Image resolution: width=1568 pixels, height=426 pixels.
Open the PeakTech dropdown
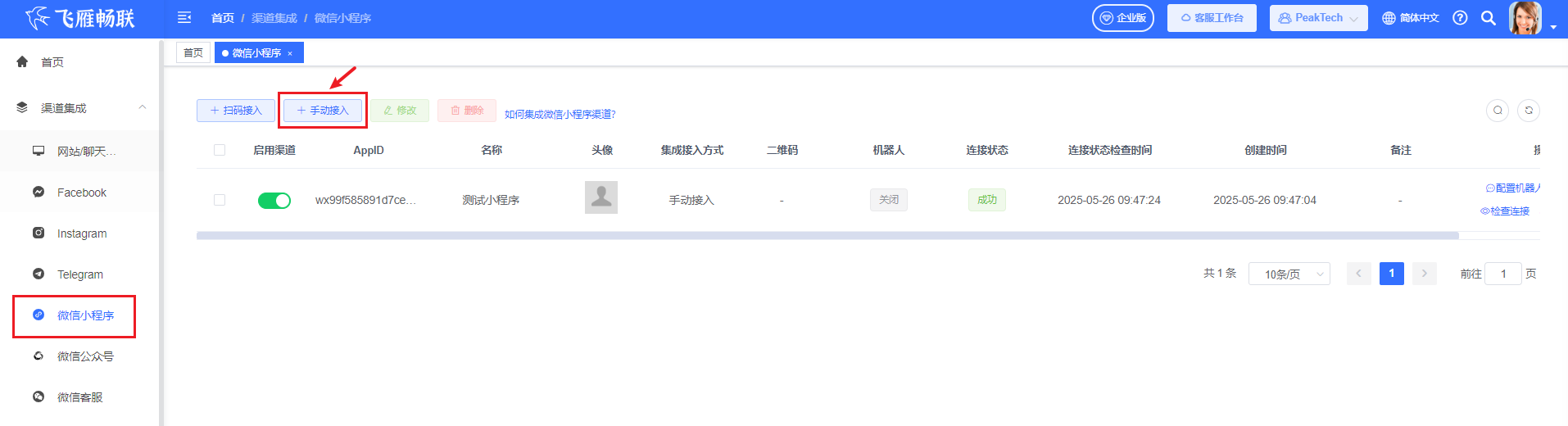1318,17
